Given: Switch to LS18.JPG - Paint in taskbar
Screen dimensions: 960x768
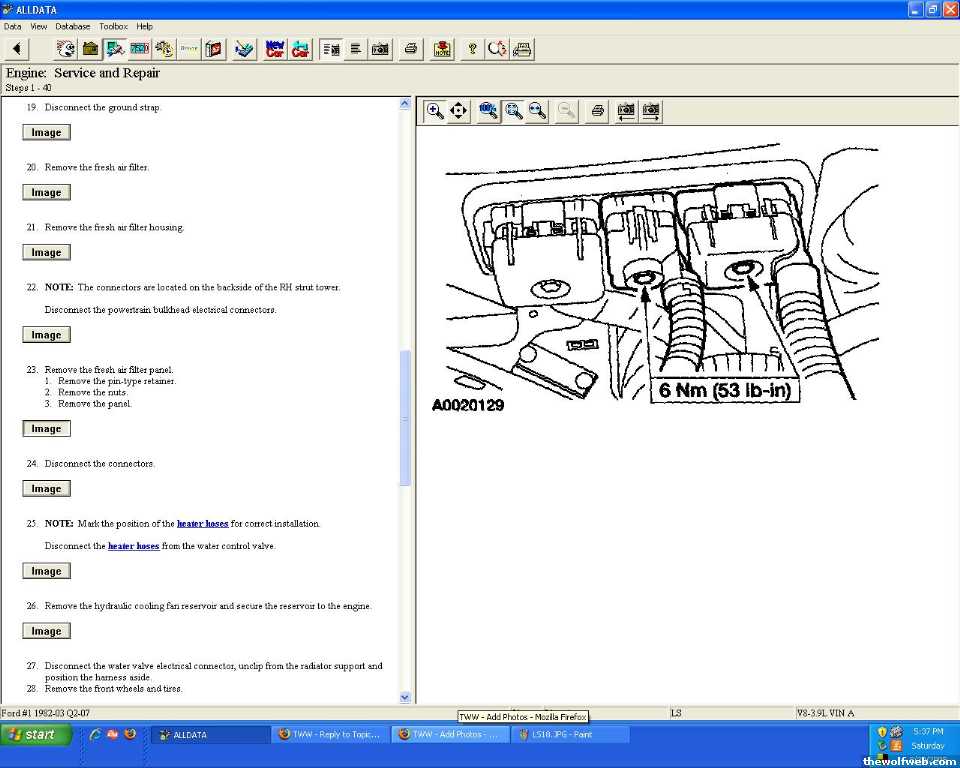Looking at the screenshot, I should [570, 735].
